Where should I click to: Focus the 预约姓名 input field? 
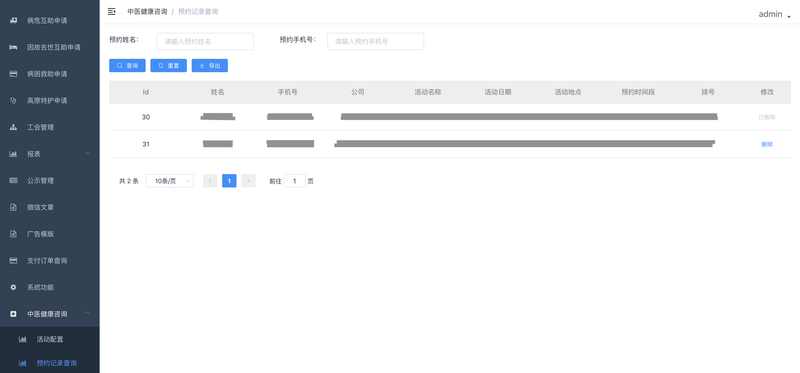click(205, 41)
